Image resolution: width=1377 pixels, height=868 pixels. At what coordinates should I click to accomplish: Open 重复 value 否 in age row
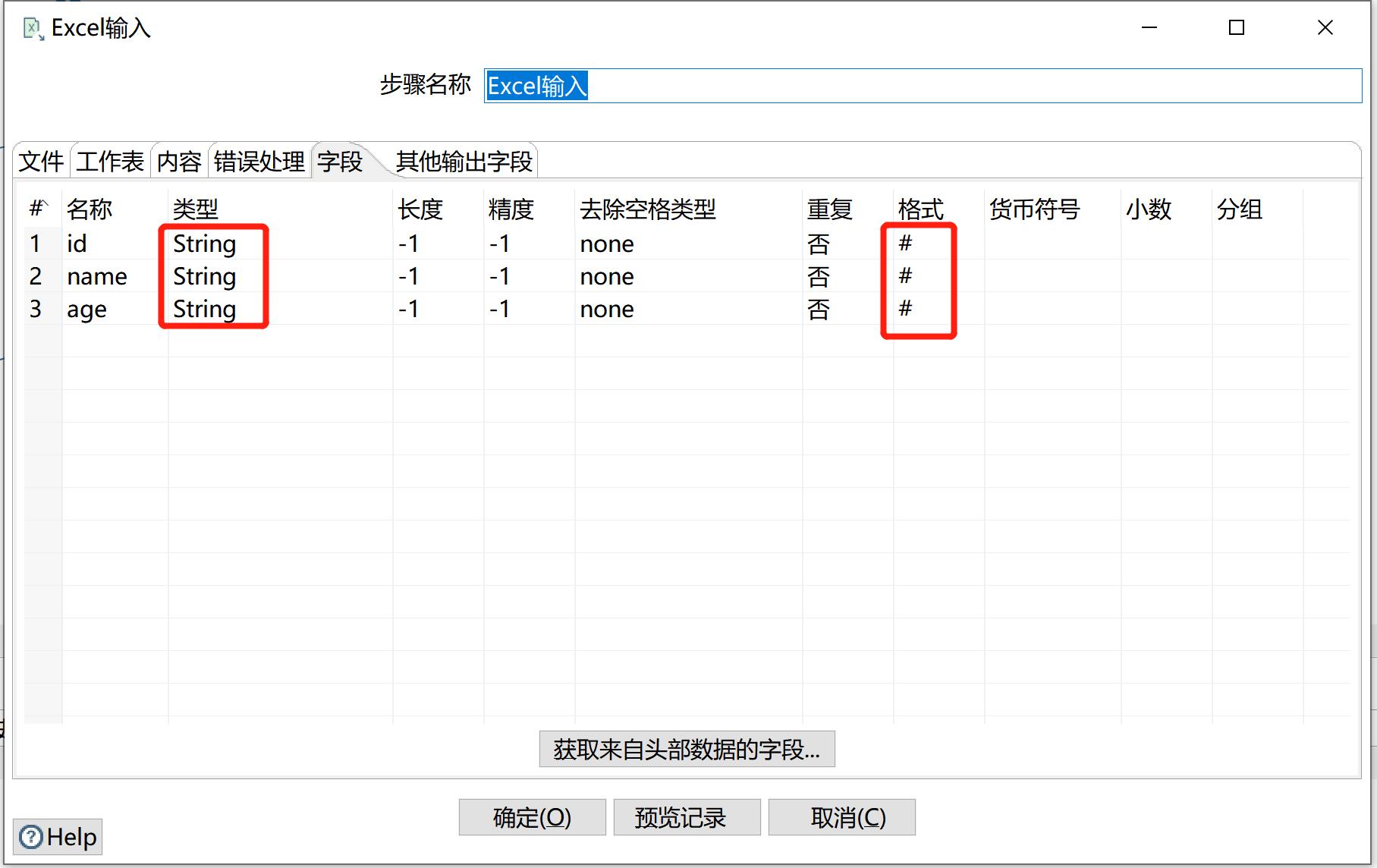tap(847, 309)
